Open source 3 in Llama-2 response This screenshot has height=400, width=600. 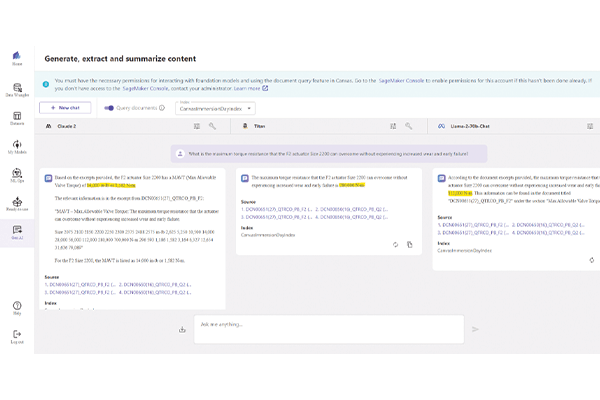tap(473, 232)
